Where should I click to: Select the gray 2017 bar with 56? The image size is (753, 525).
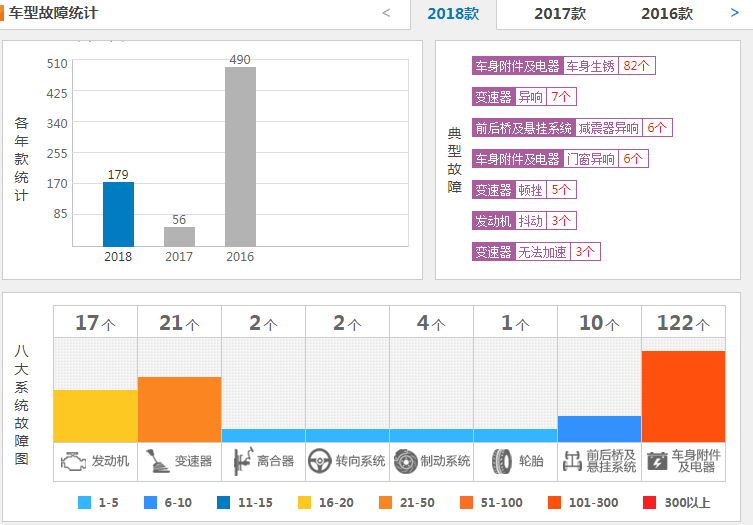click(x=179, y=236)
